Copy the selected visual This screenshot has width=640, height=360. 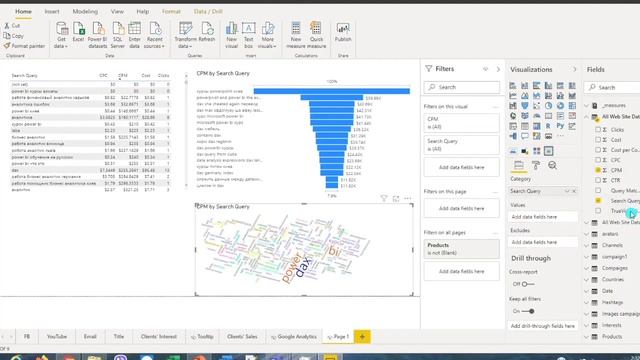[x=14, y=36]
